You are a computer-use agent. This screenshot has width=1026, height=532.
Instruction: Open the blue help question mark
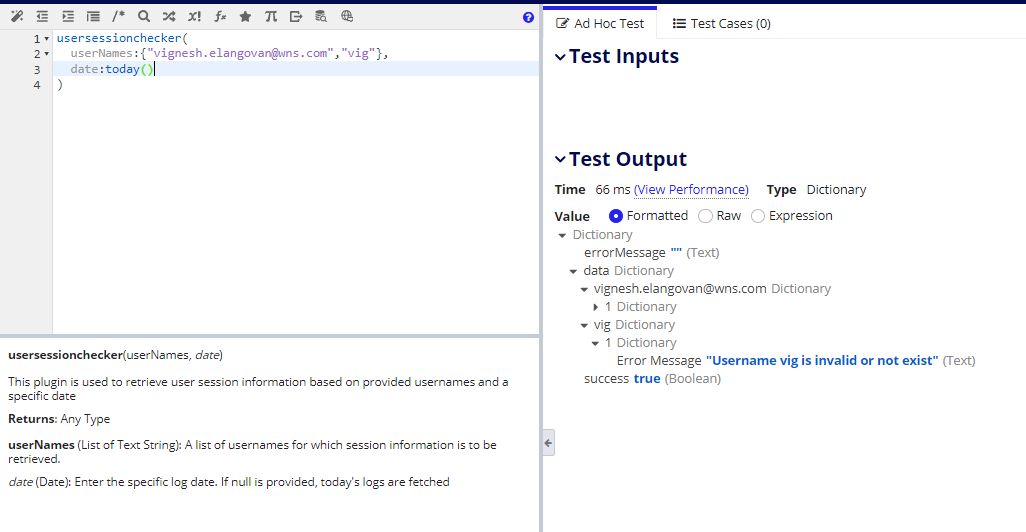click(x=529, y=18)
